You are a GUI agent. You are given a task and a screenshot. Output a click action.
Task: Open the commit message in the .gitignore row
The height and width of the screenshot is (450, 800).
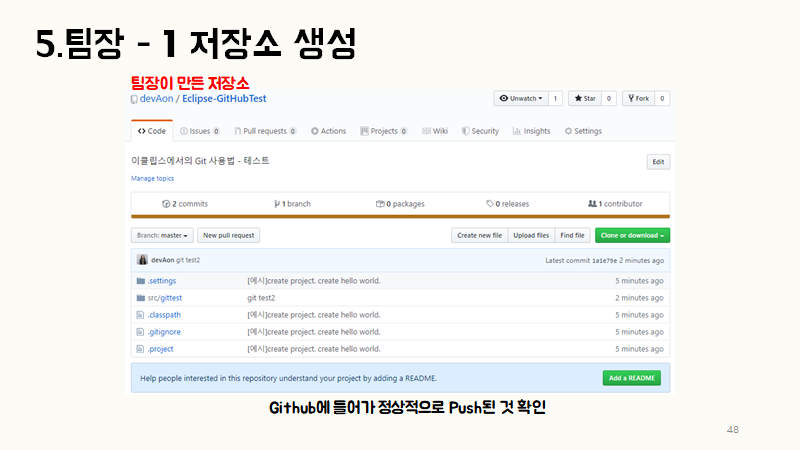314,332
